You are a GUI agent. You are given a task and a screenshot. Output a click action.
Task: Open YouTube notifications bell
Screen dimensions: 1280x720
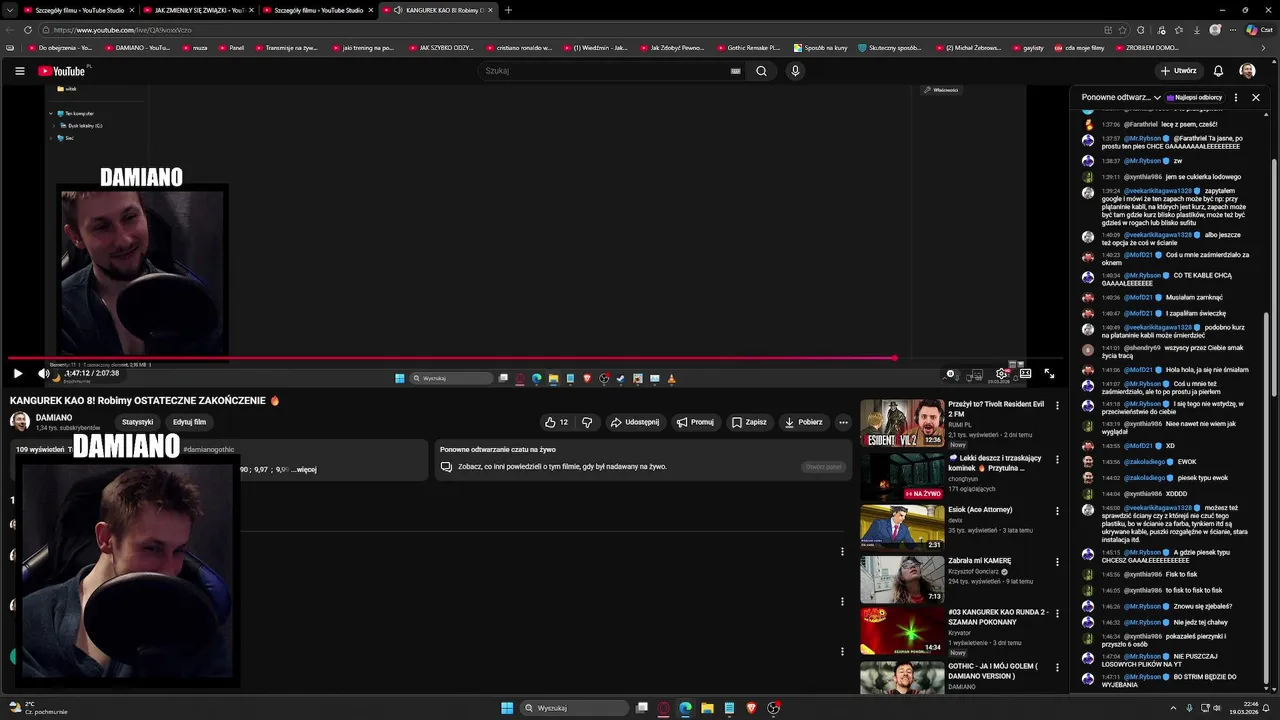coord(1218,71)
